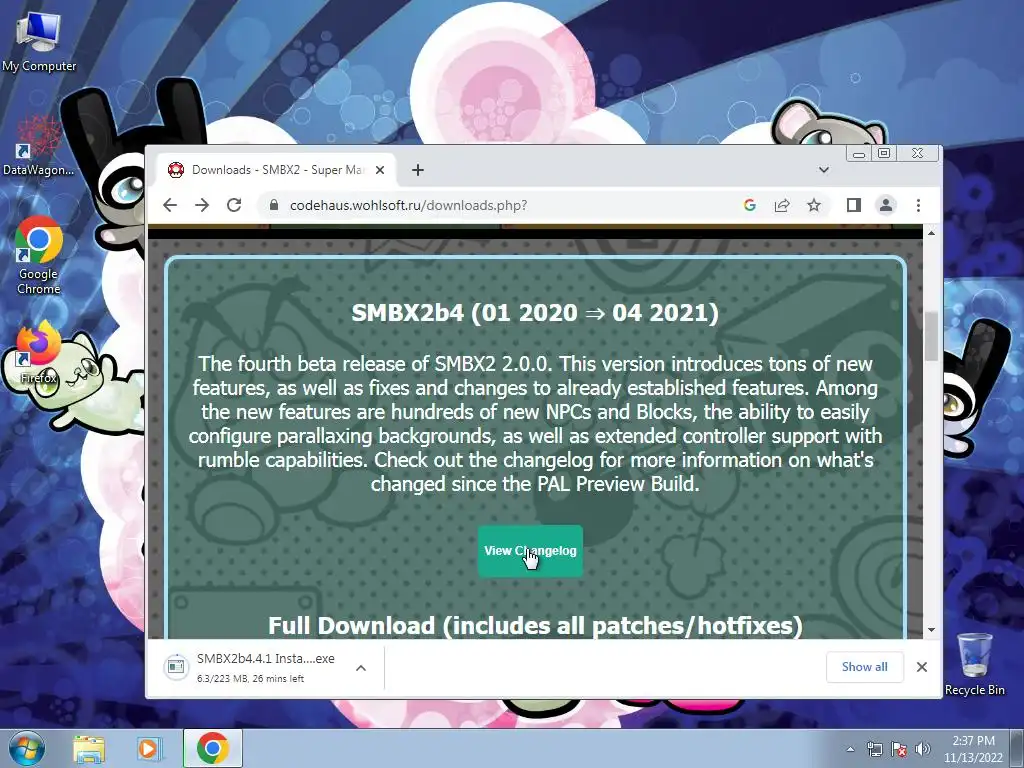Click the Google icon in address bar
The image size is (1024, 768).
tap(750, 205)
